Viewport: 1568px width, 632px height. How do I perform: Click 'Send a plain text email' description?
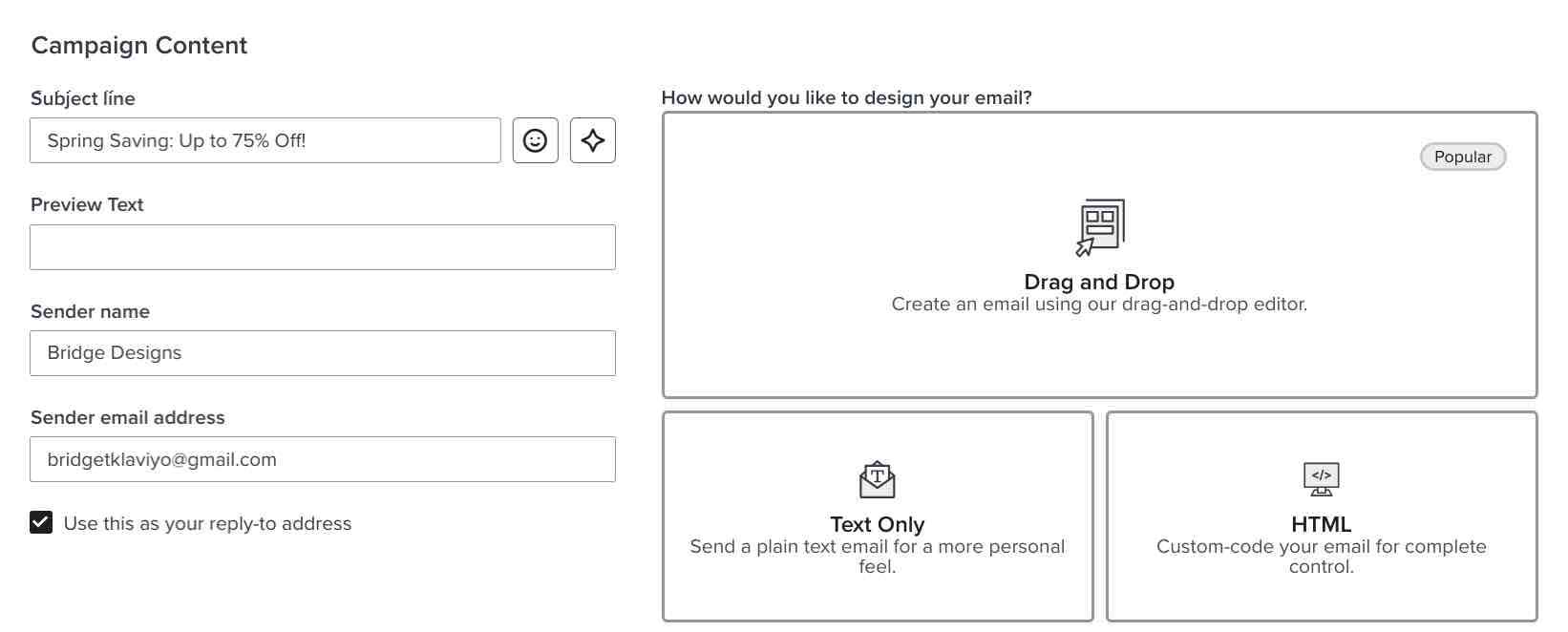pos(878,556)
